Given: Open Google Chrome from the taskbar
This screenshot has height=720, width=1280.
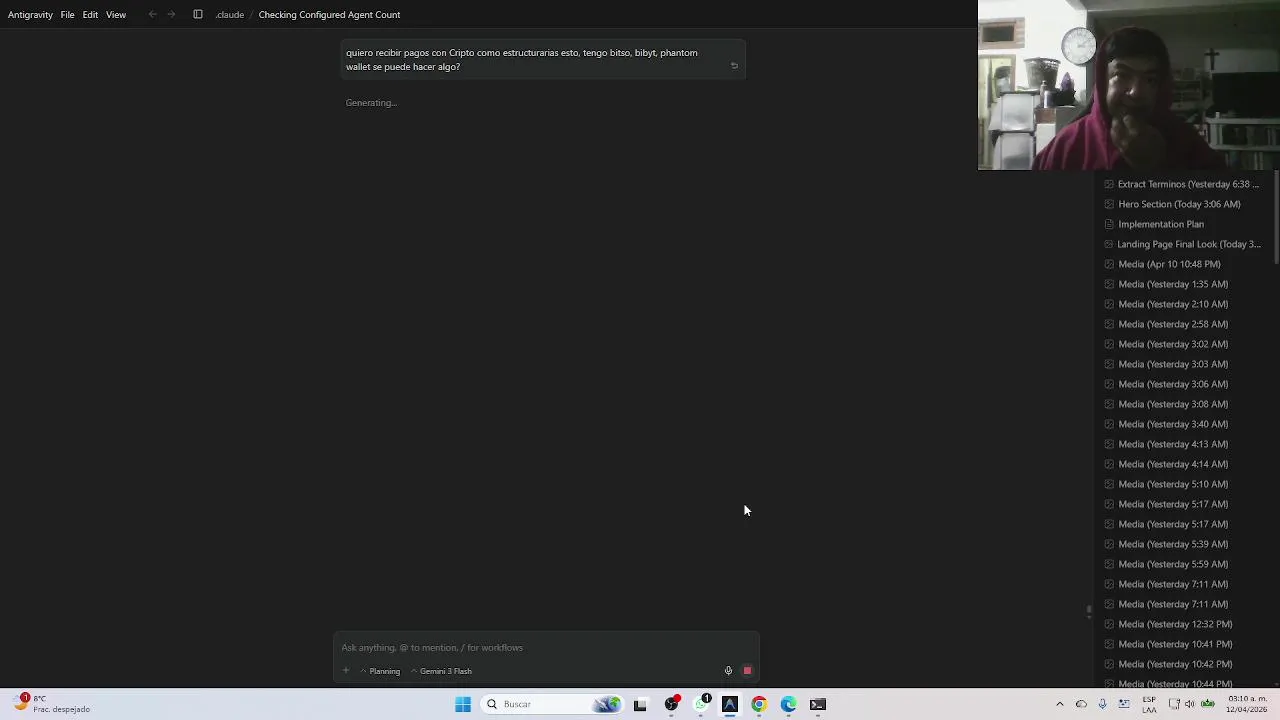Looking at the screenshot, I should coord(759,704).
